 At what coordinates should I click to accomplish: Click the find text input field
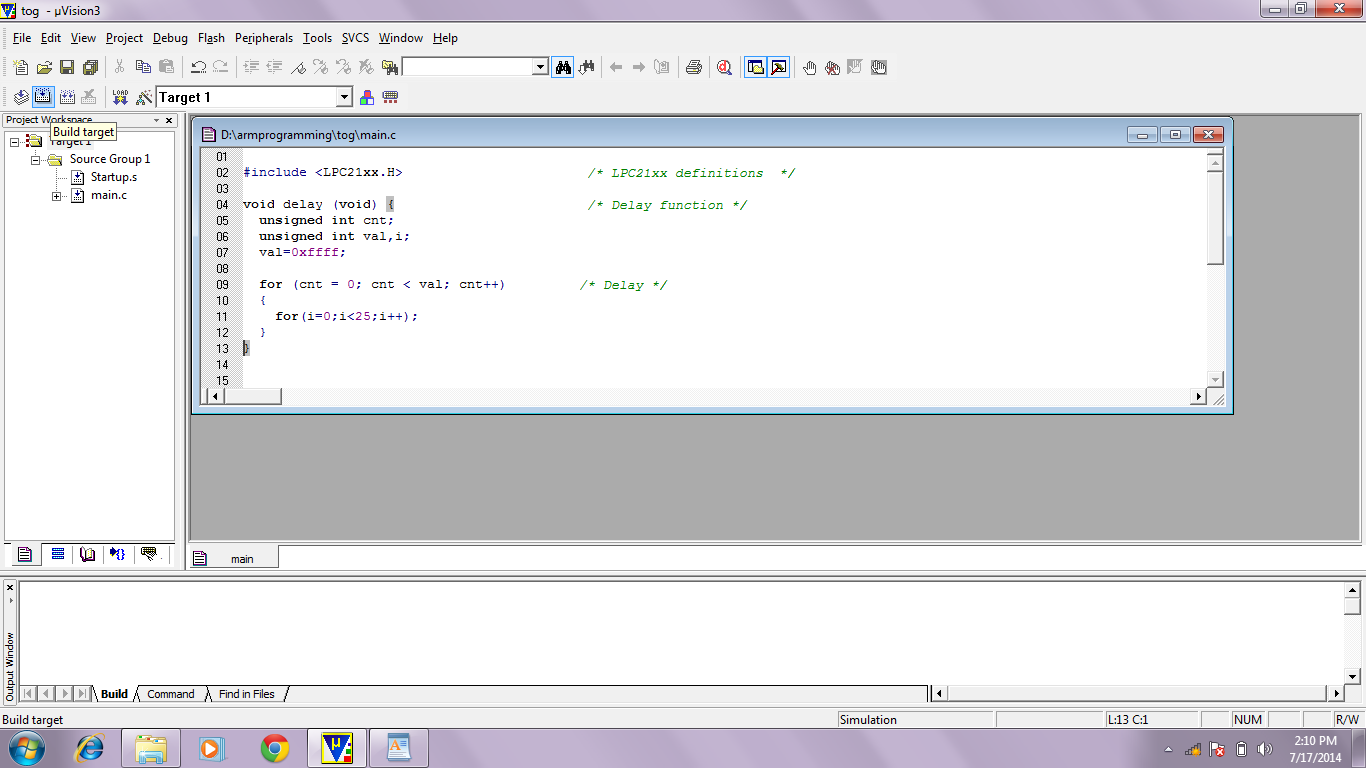tap(467, 67)
